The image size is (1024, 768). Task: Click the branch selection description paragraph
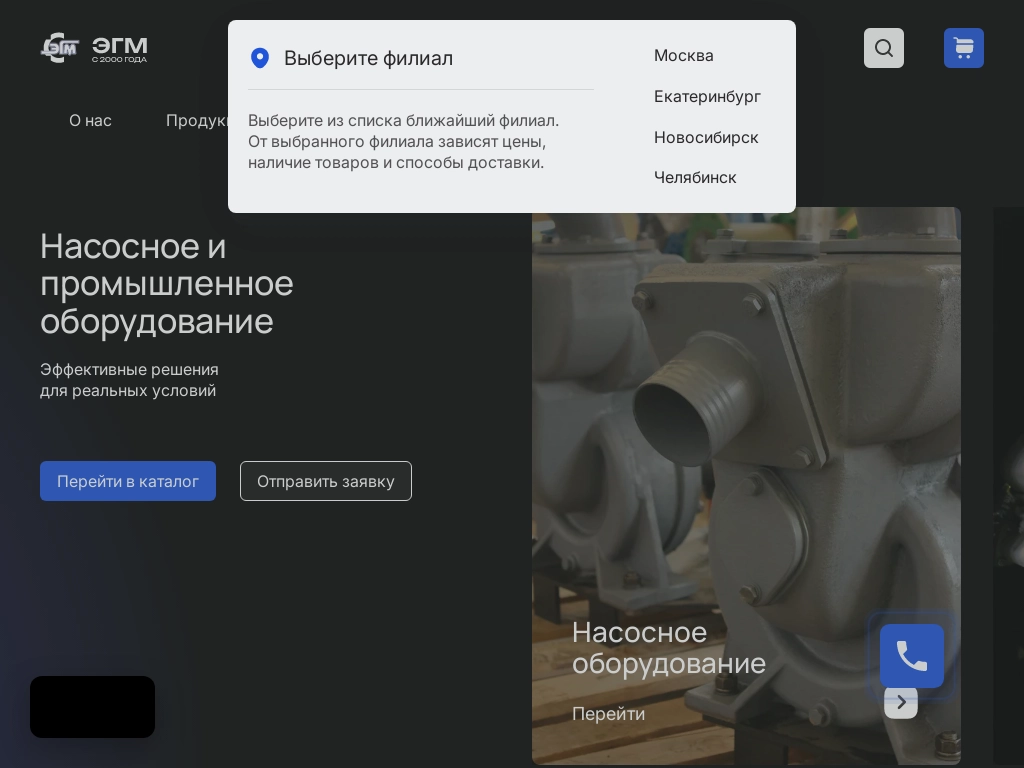[x=404, y=142]
